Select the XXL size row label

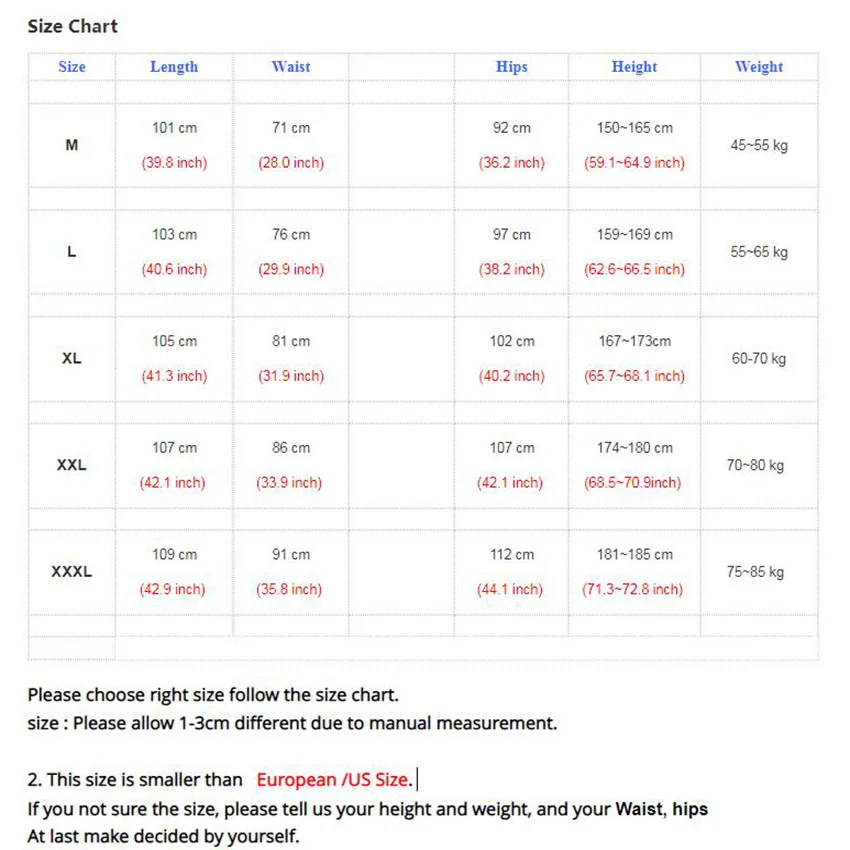[x=72, y=465]
